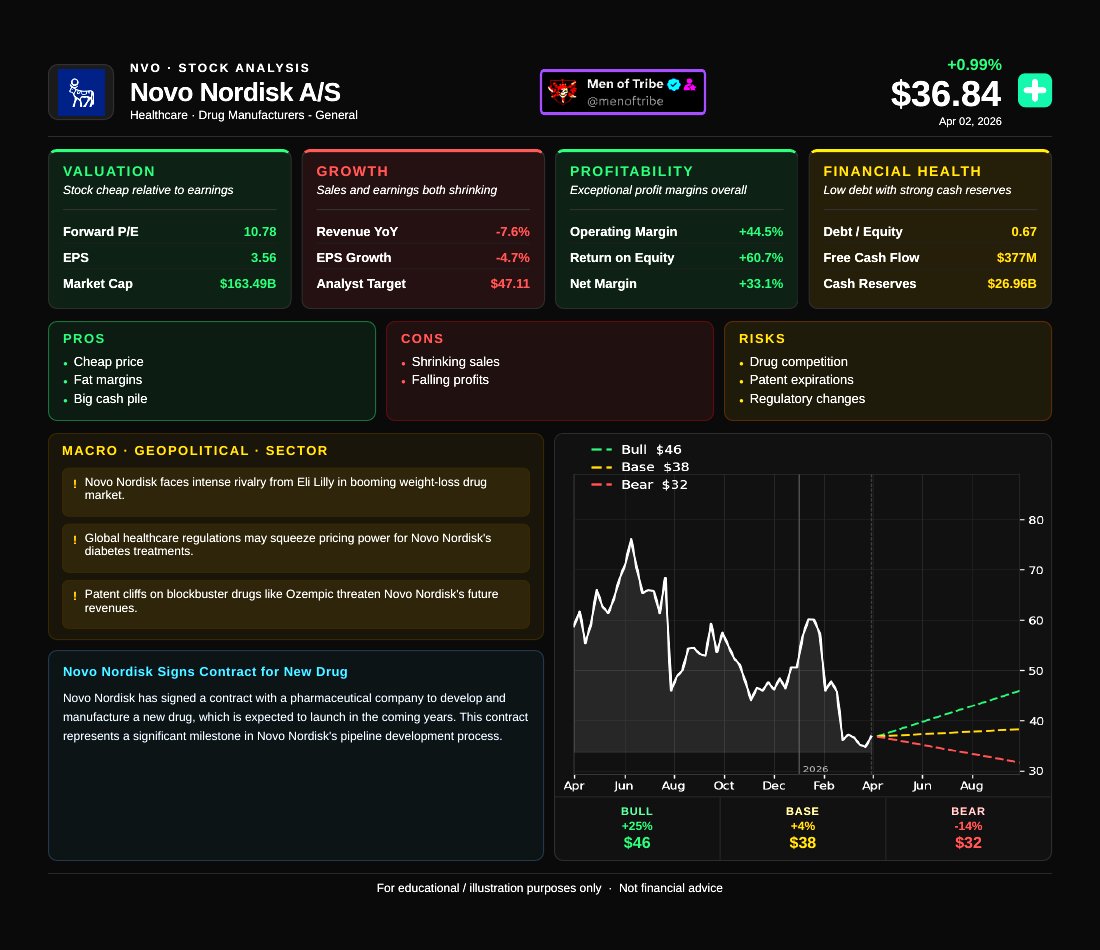Select the Base $38 legend entry

(640, 467)
